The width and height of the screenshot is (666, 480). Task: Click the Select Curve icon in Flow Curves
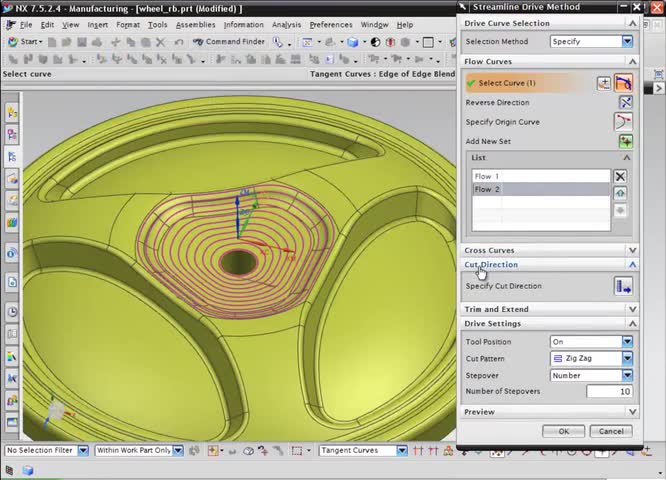tap(623, 83)
